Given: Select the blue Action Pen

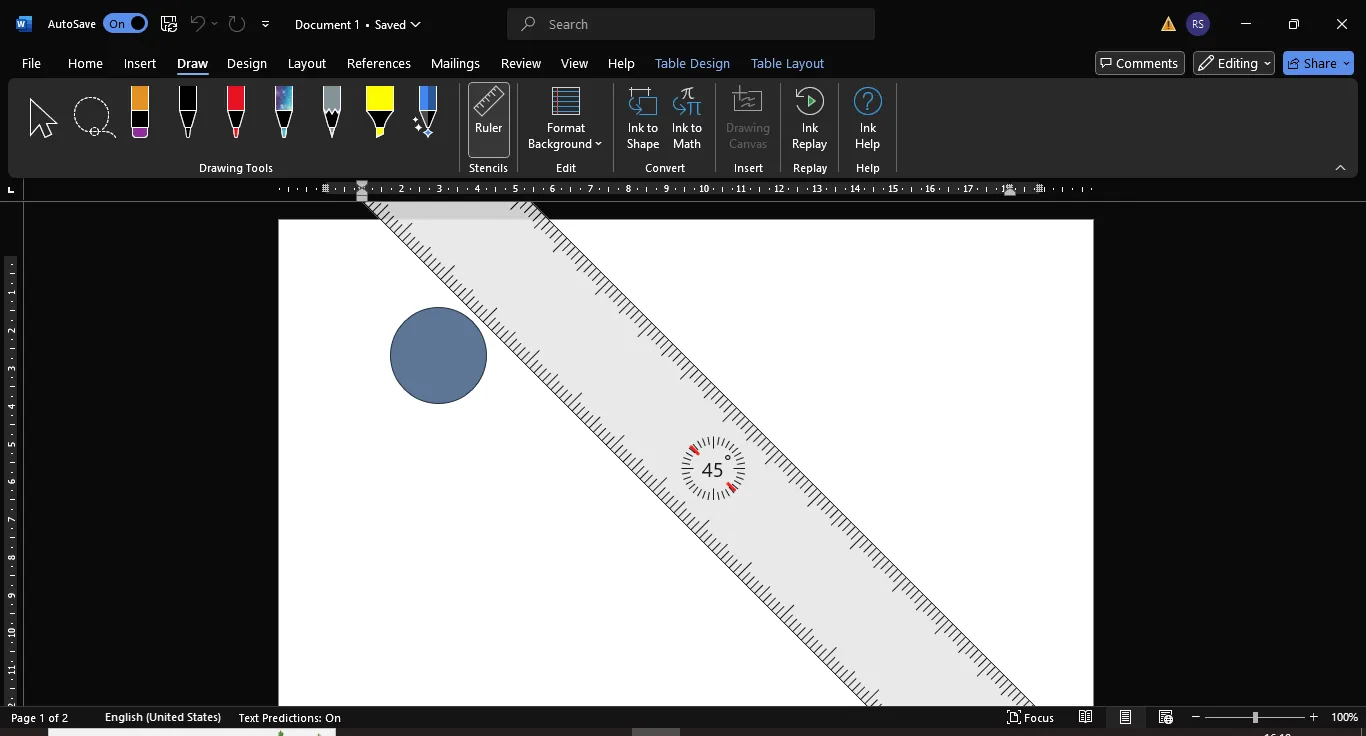Looking at the screenshot, I should [426, 112].
